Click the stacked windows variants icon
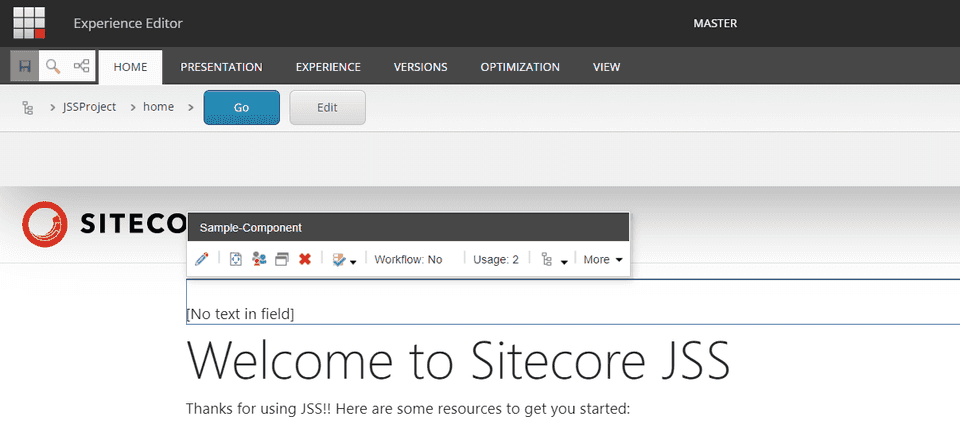This screenshot has width=960, height=429. pos(282,259)
